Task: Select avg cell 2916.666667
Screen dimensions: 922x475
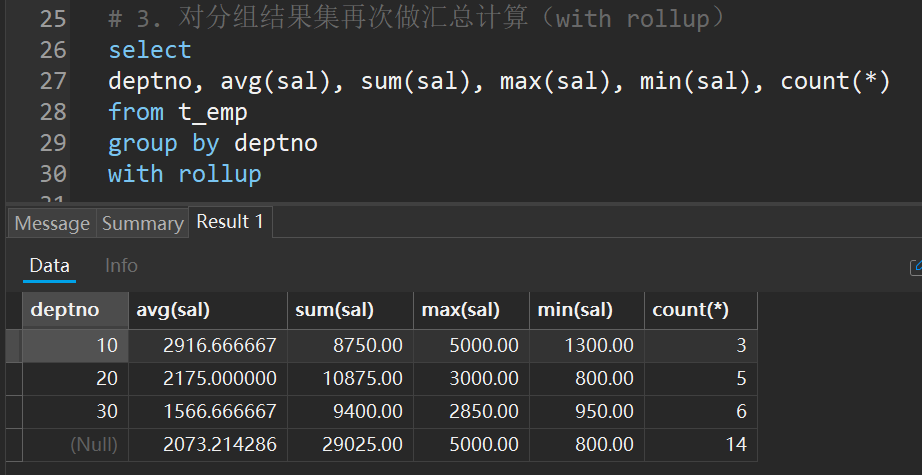Action: [x=208, y=345]
